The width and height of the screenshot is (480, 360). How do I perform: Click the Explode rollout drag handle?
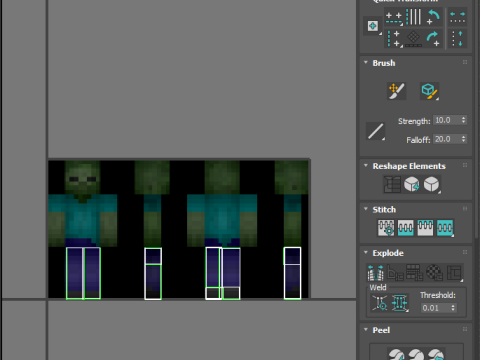coord(465,252)
